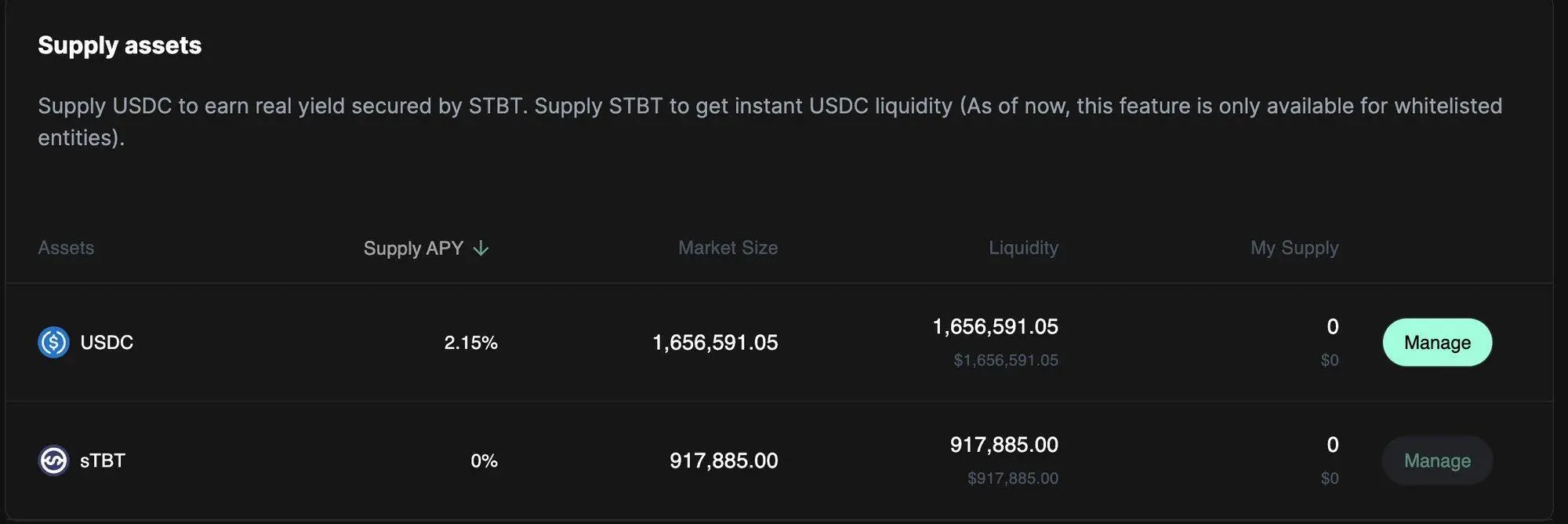Click USDC supply APY 2.15% value
Screen dimensions: 1568x524
pos(470,343)
